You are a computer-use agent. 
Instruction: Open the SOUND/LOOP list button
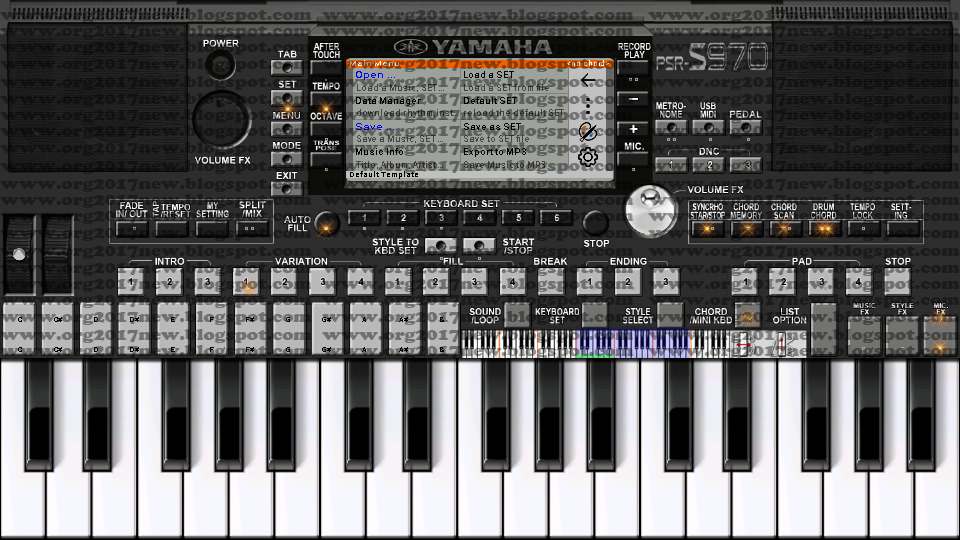click(x=517, y=315)
